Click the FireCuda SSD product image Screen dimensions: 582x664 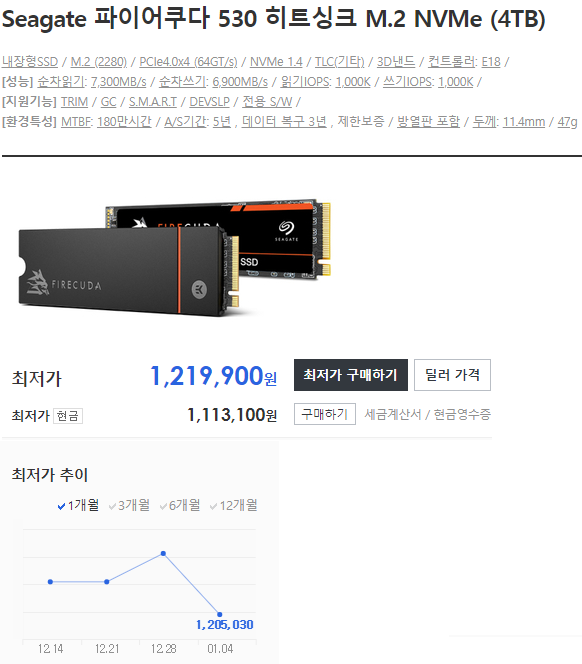[x=175, y=258]
